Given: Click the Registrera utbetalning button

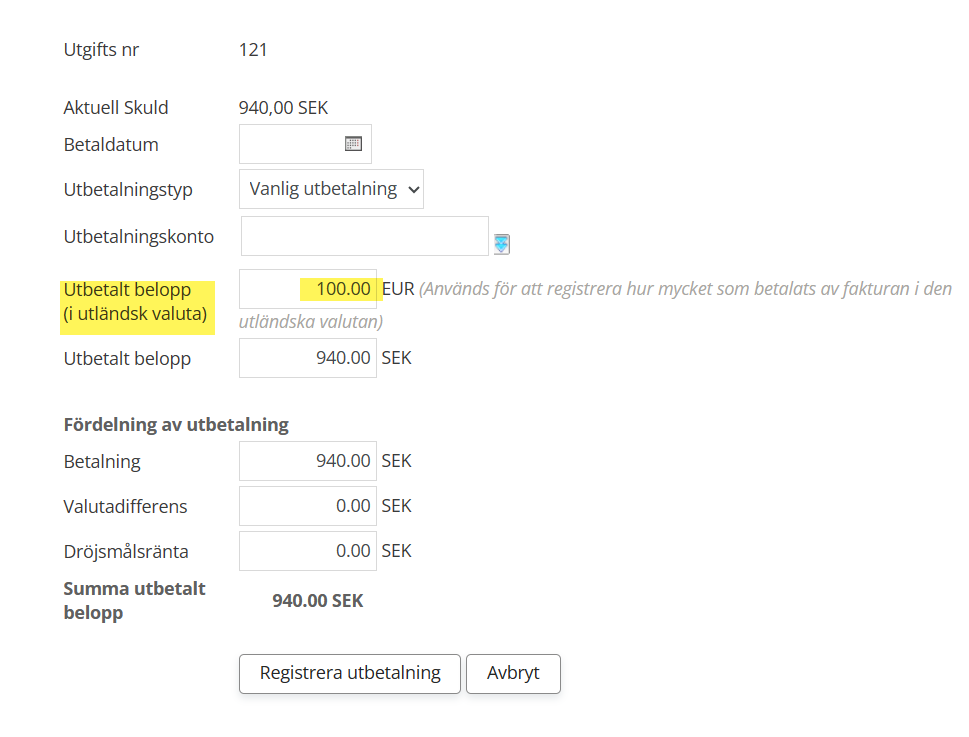Looking at the screenshot, I should 349,673.
